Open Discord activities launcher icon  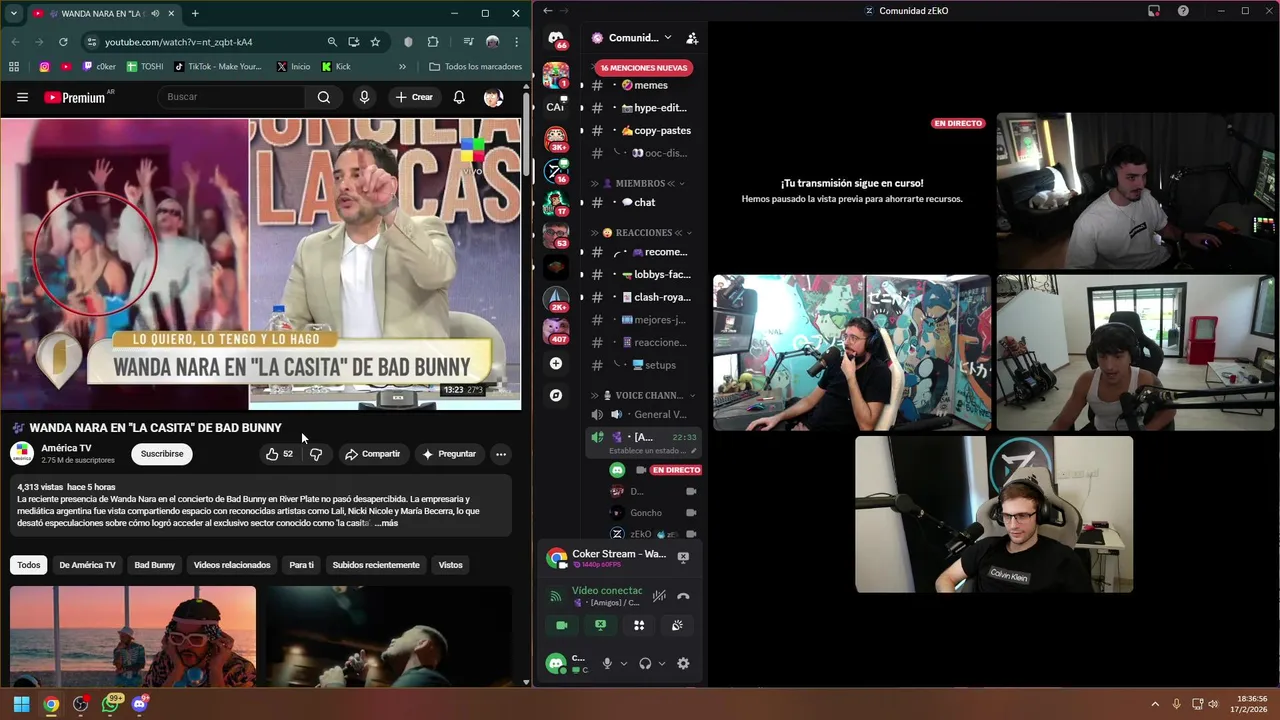click(639, 625)
